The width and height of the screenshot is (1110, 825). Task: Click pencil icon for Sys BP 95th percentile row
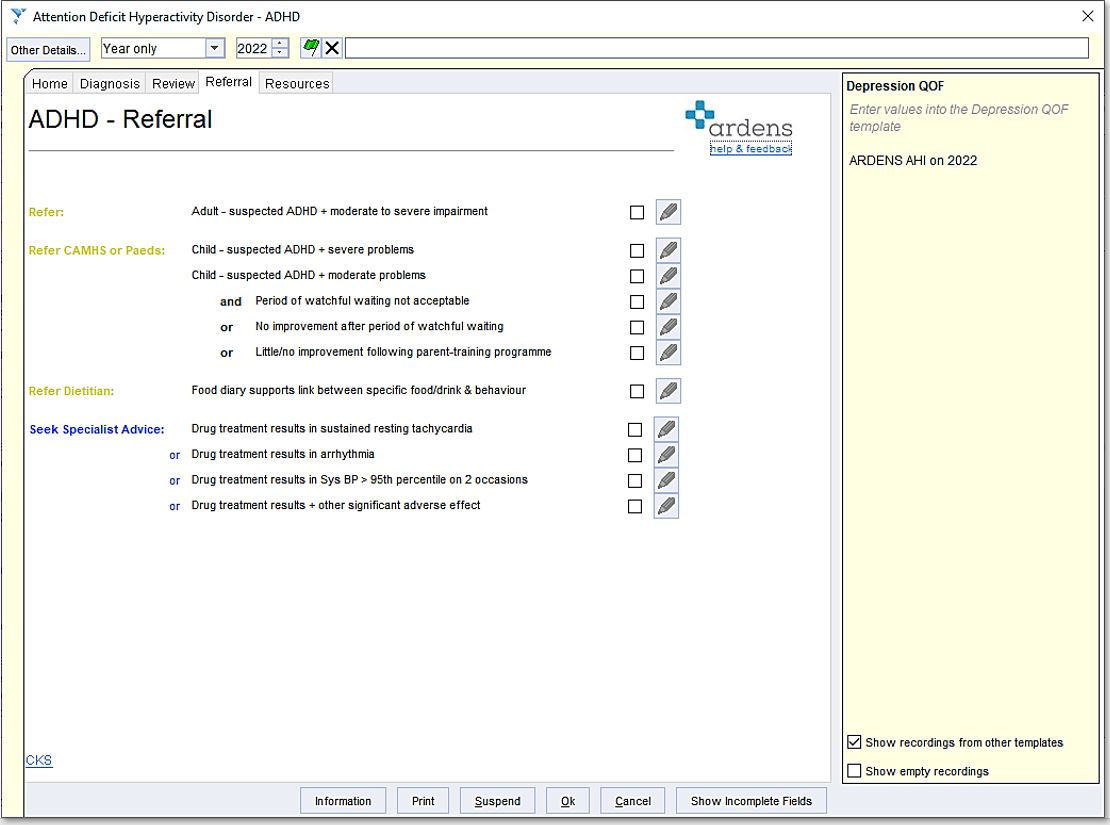point(666,480)
